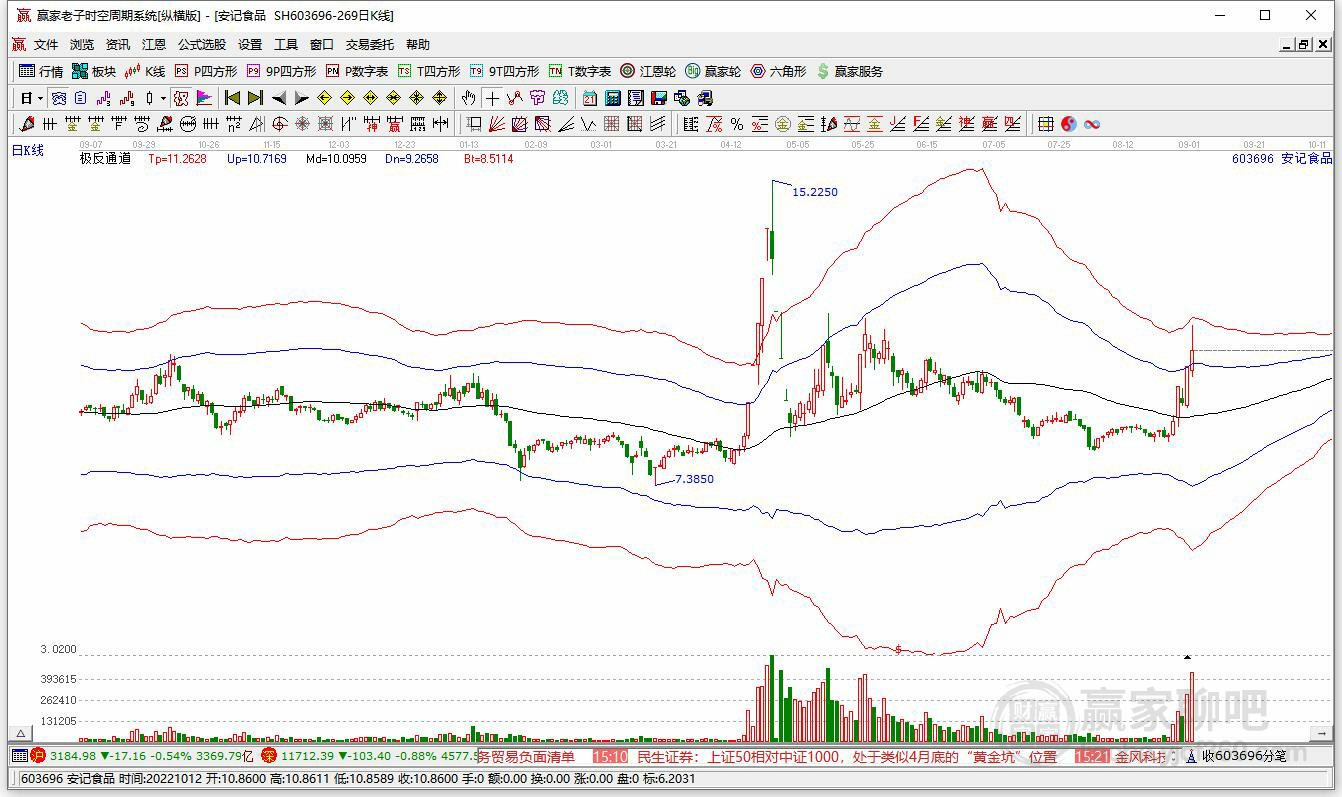The height and width of the screenshot is (797, 1342).
Task: Step right with the black right arrow
Action: (x=302, y=98)
